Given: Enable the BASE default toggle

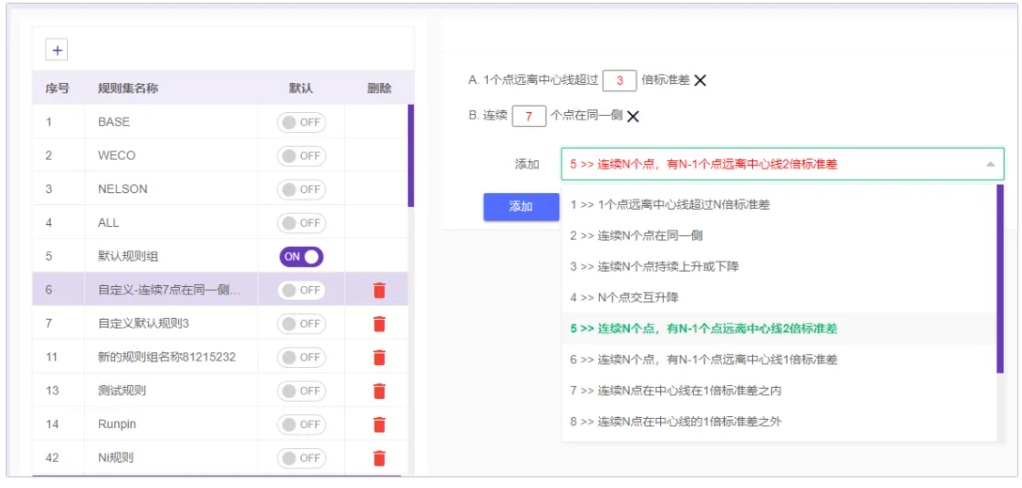Looking at the screenshot, I should tap(301, 122).
